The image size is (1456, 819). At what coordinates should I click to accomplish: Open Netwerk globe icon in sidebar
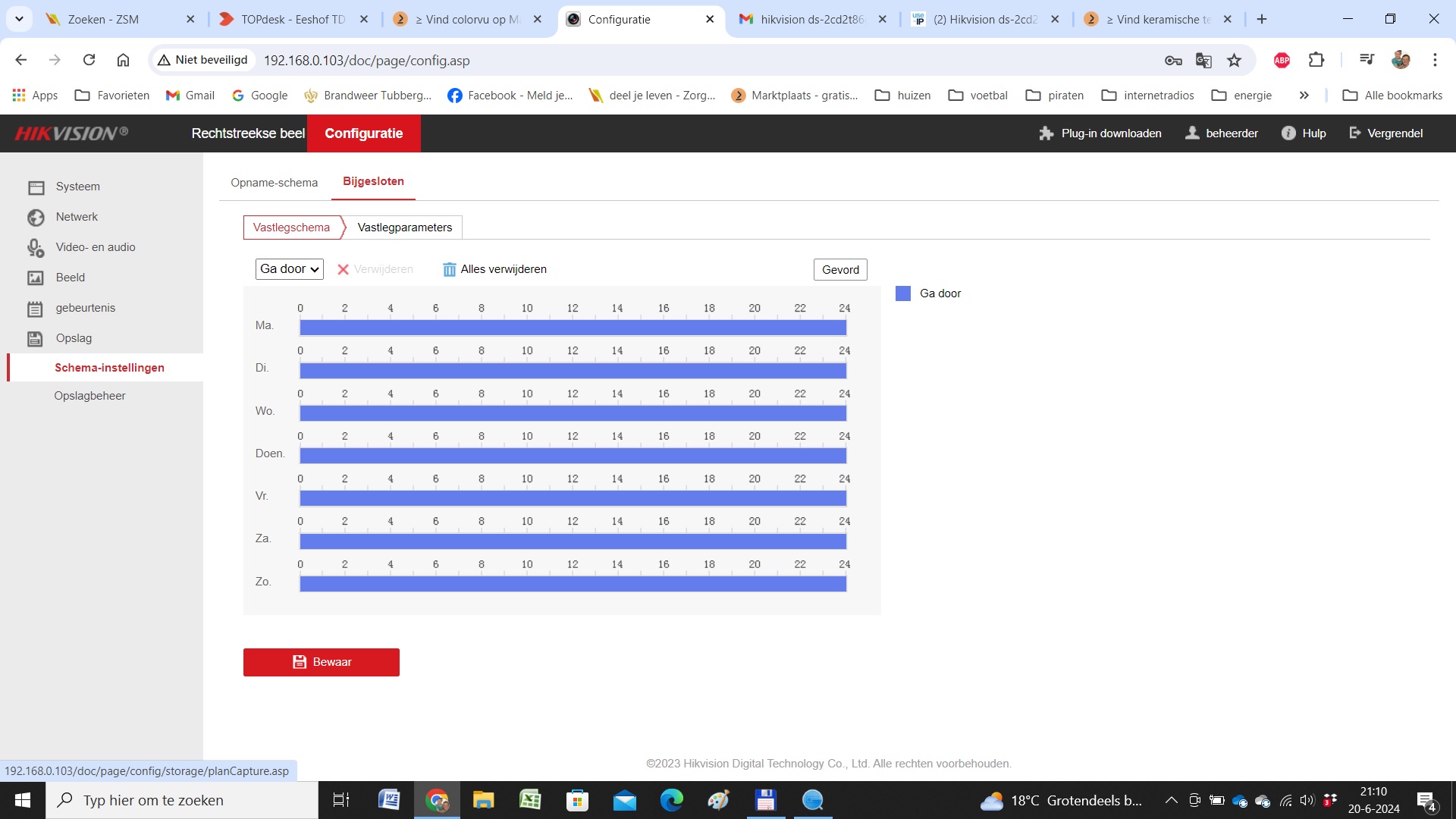pos(36,218)
